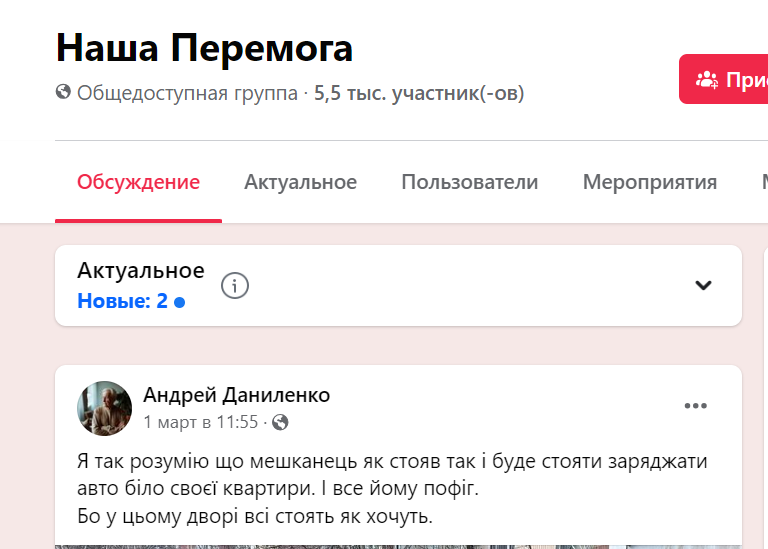The width and height of the screenshot is (768, 549).
Task: Select the Мероприятия tab
Action: 650,182
